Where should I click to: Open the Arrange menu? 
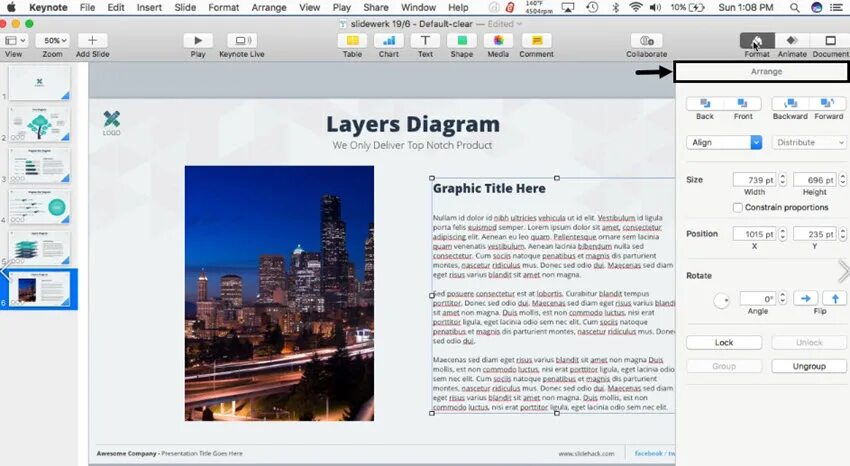269,8
